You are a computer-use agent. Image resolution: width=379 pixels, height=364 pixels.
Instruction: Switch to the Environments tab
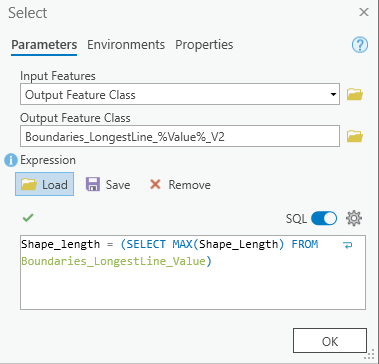(126, 45)
